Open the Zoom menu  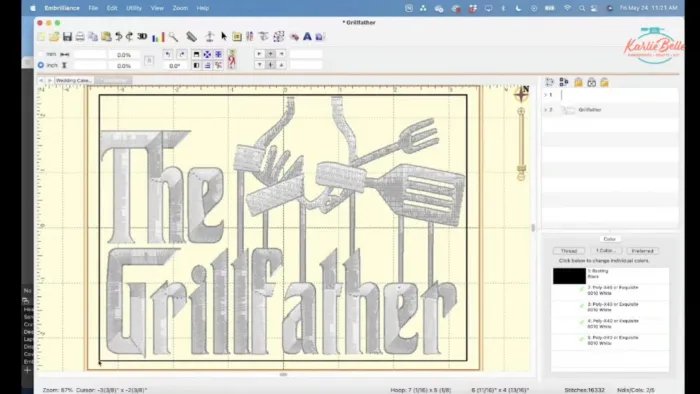point(180,8)
